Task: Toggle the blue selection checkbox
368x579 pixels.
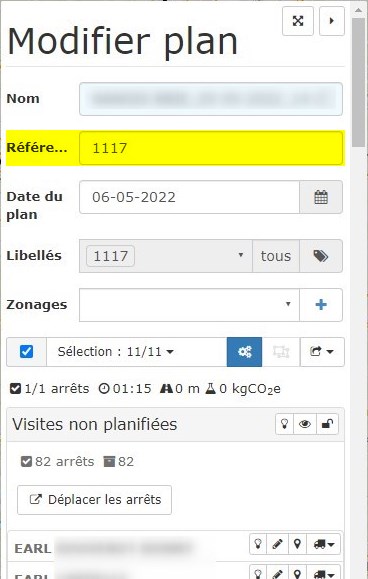Action: 26,352
